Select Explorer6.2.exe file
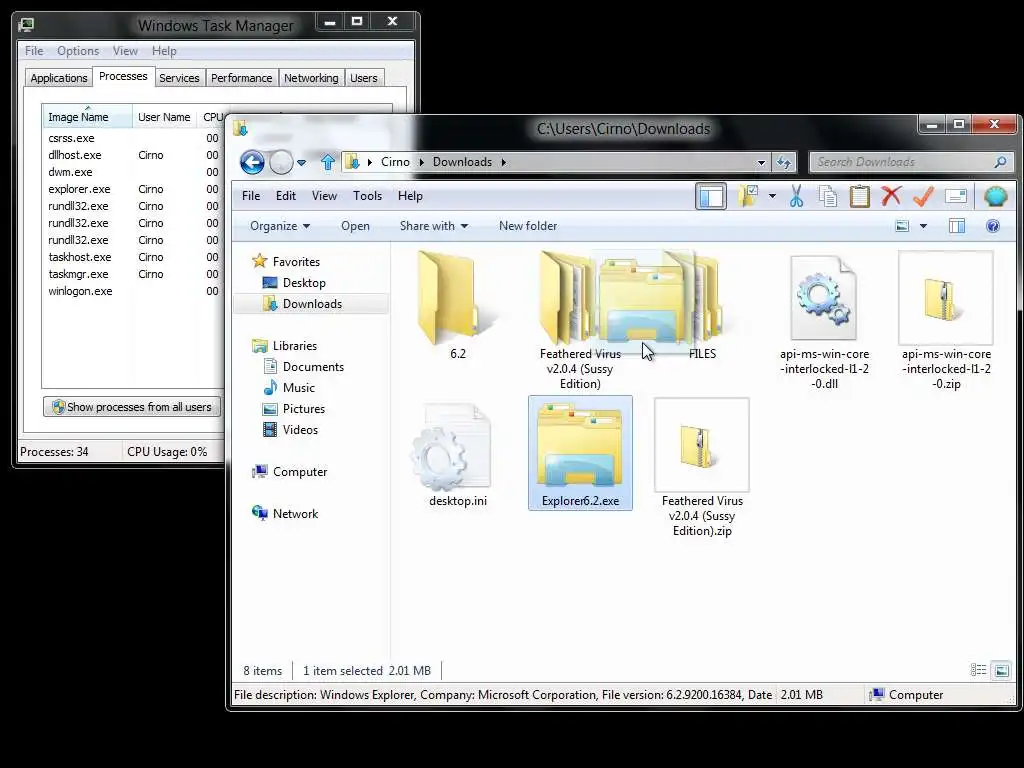The height and width of the screenshot is (768, 1024). point(580,453)
